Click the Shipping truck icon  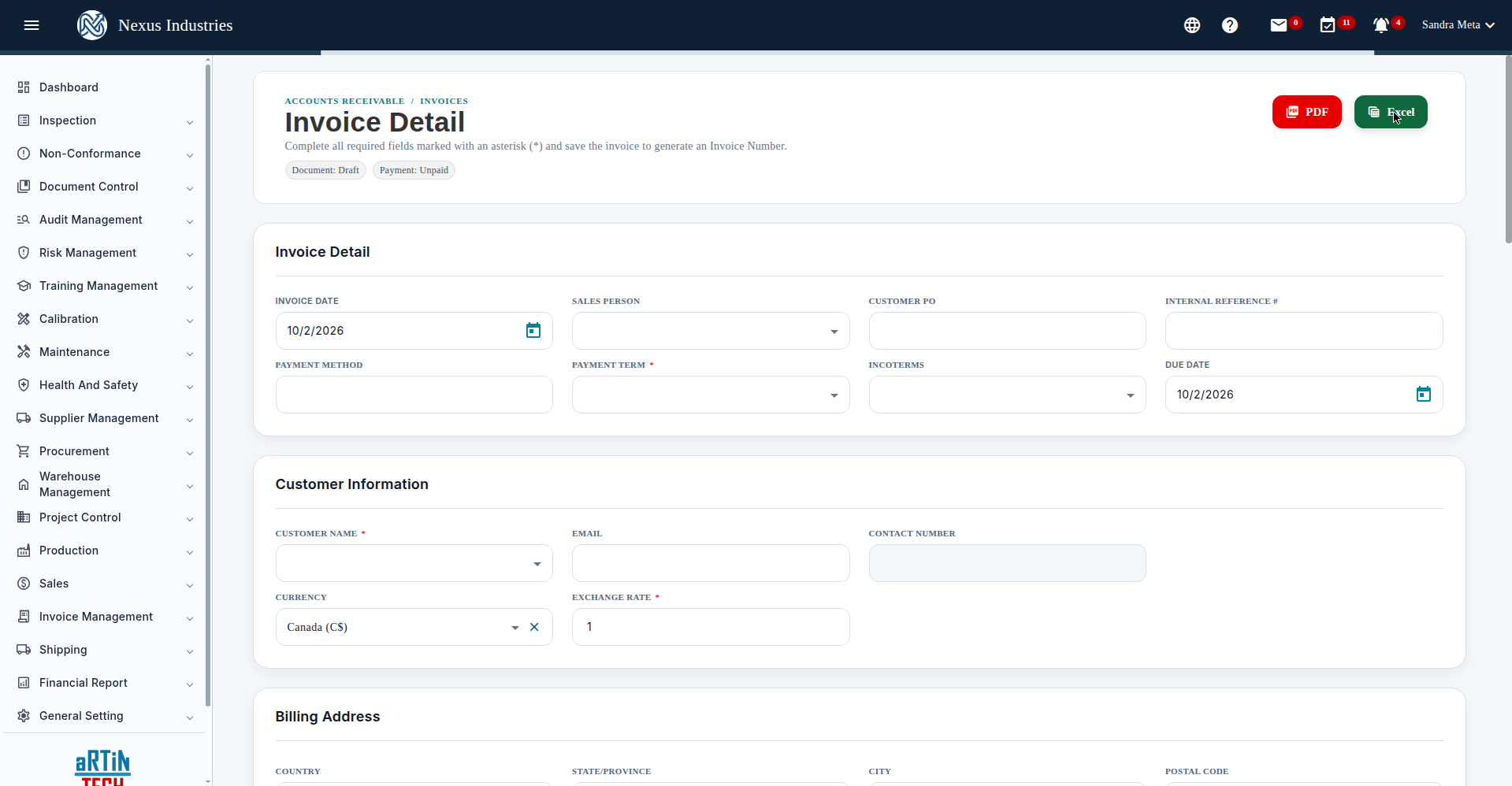pyautogui.click(x=24, y=650)
